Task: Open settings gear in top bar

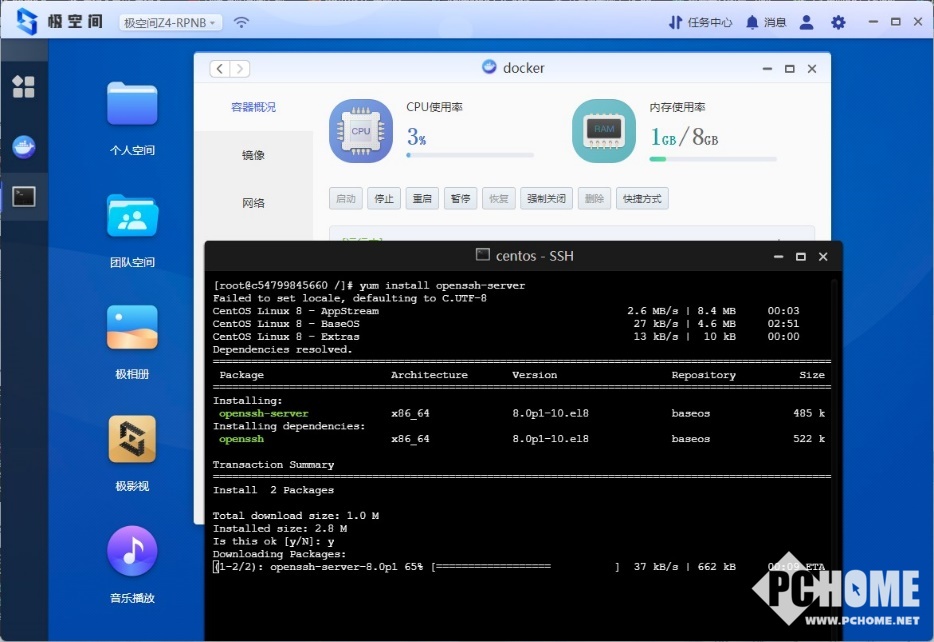Action: [x=838, y=22]
